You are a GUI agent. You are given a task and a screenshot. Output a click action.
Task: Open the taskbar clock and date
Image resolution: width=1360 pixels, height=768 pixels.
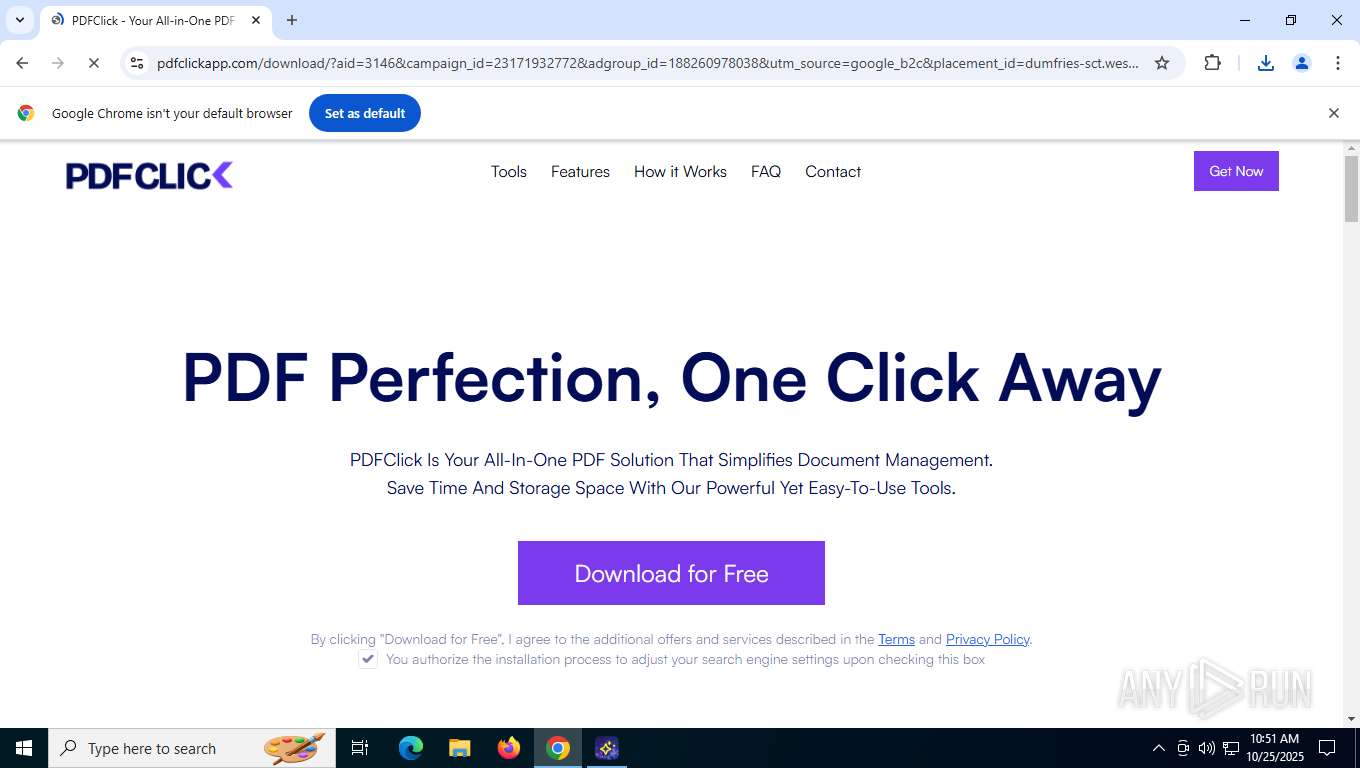pos(1275,748)
